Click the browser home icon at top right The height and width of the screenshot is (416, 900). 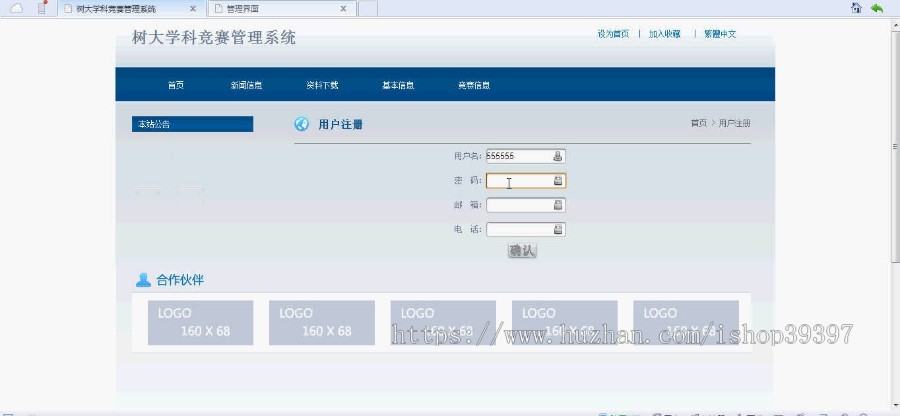click(856, 8)
